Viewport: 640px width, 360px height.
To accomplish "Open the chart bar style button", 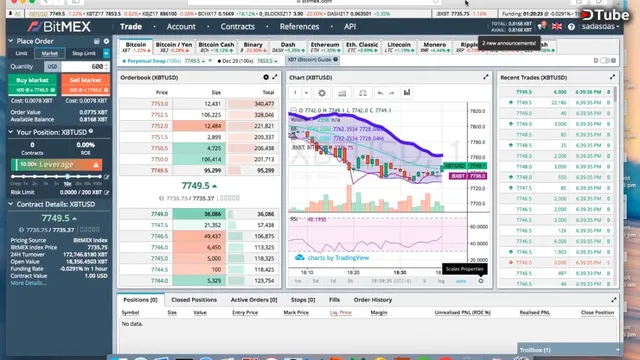I will [407, 93].
